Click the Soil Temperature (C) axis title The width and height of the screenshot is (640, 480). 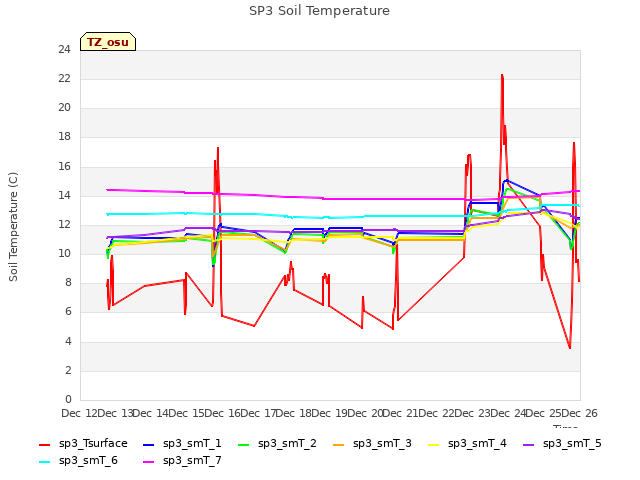(x=13, y=227)
